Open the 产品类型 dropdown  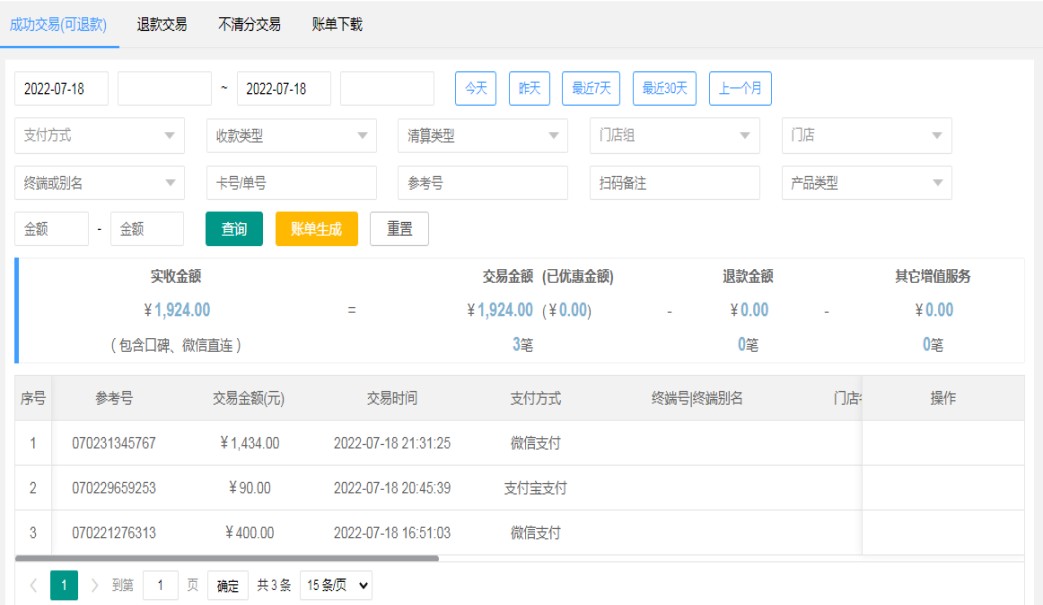tap(866, 183)
